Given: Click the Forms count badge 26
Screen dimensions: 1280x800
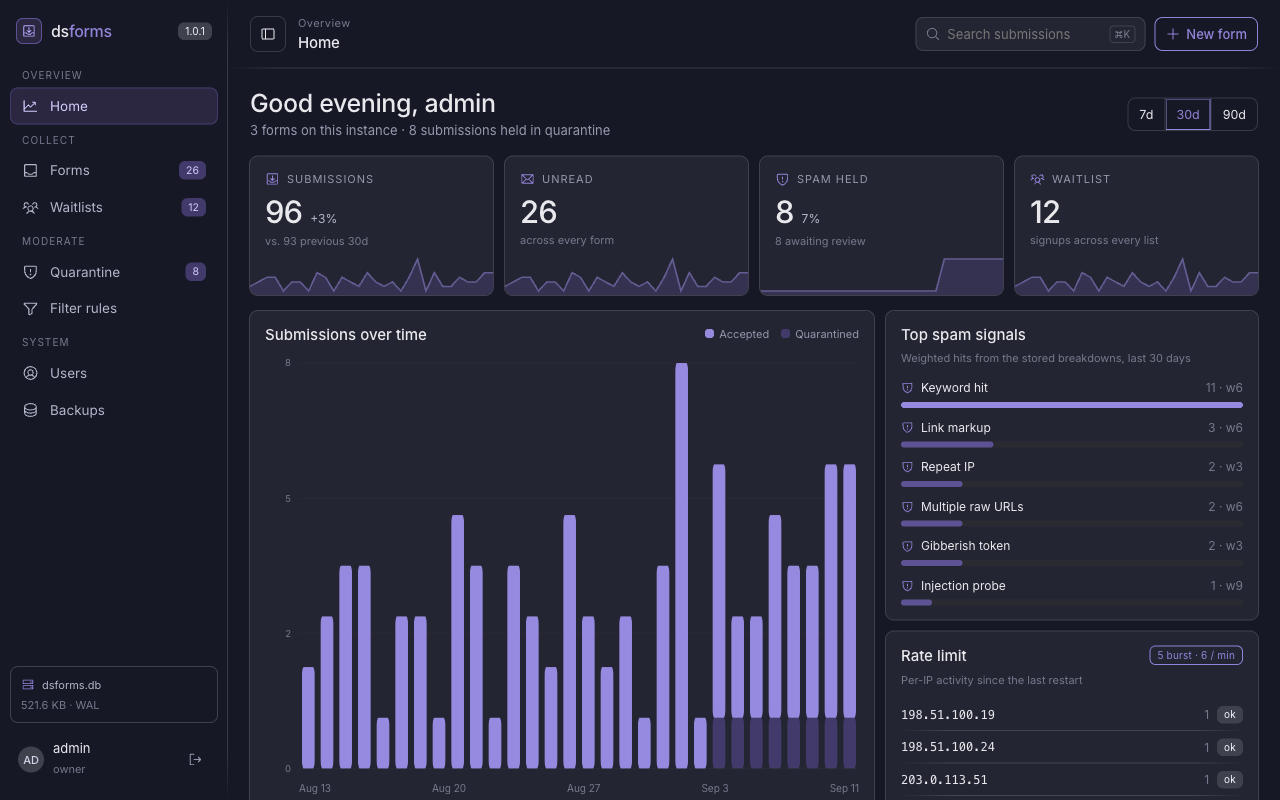Looking at the screenshot, I should (193, 170).
